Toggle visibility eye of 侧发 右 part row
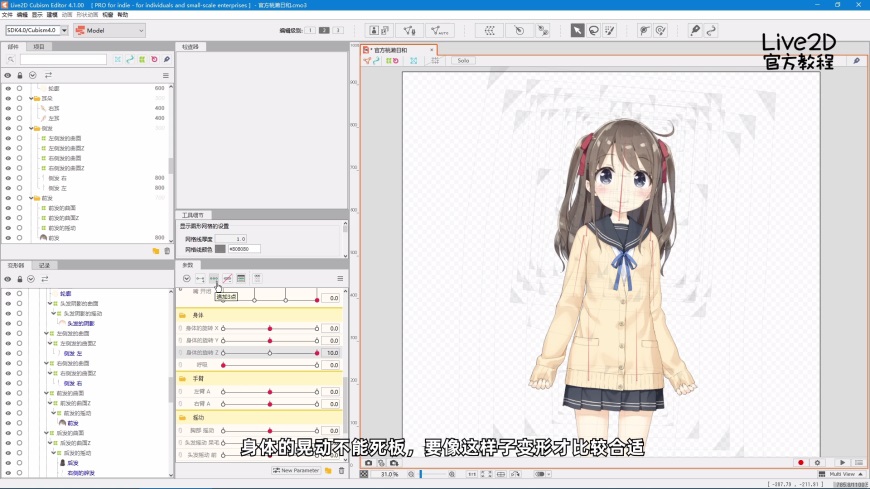Viewport: 870px width, 489px height. click(8, 178)
